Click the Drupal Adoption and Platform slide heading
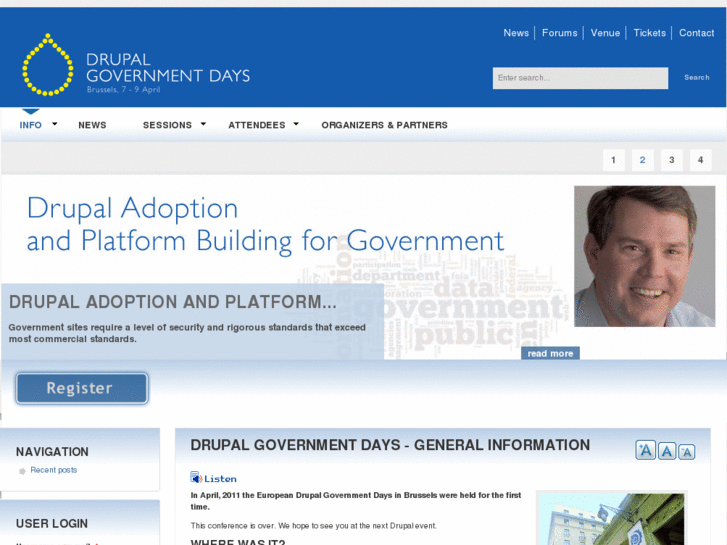This screenshot has width=727, height=545. (x=172, y=302)
